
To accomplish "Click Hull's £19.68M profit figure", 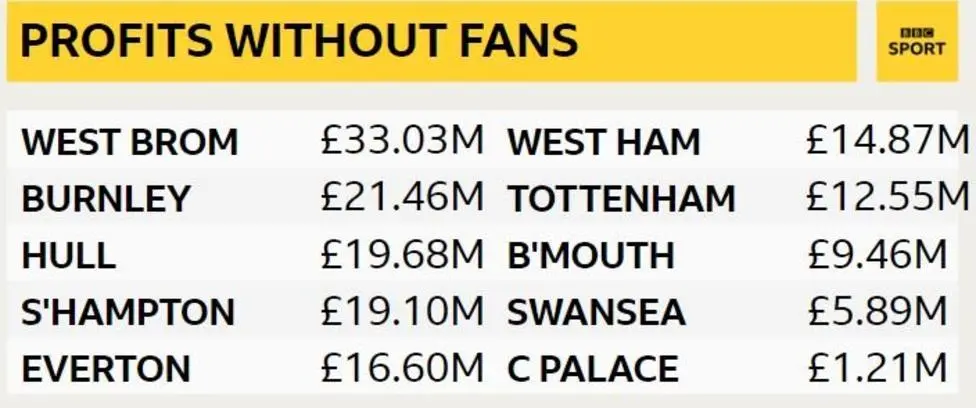I will click(x=402, y=255).
